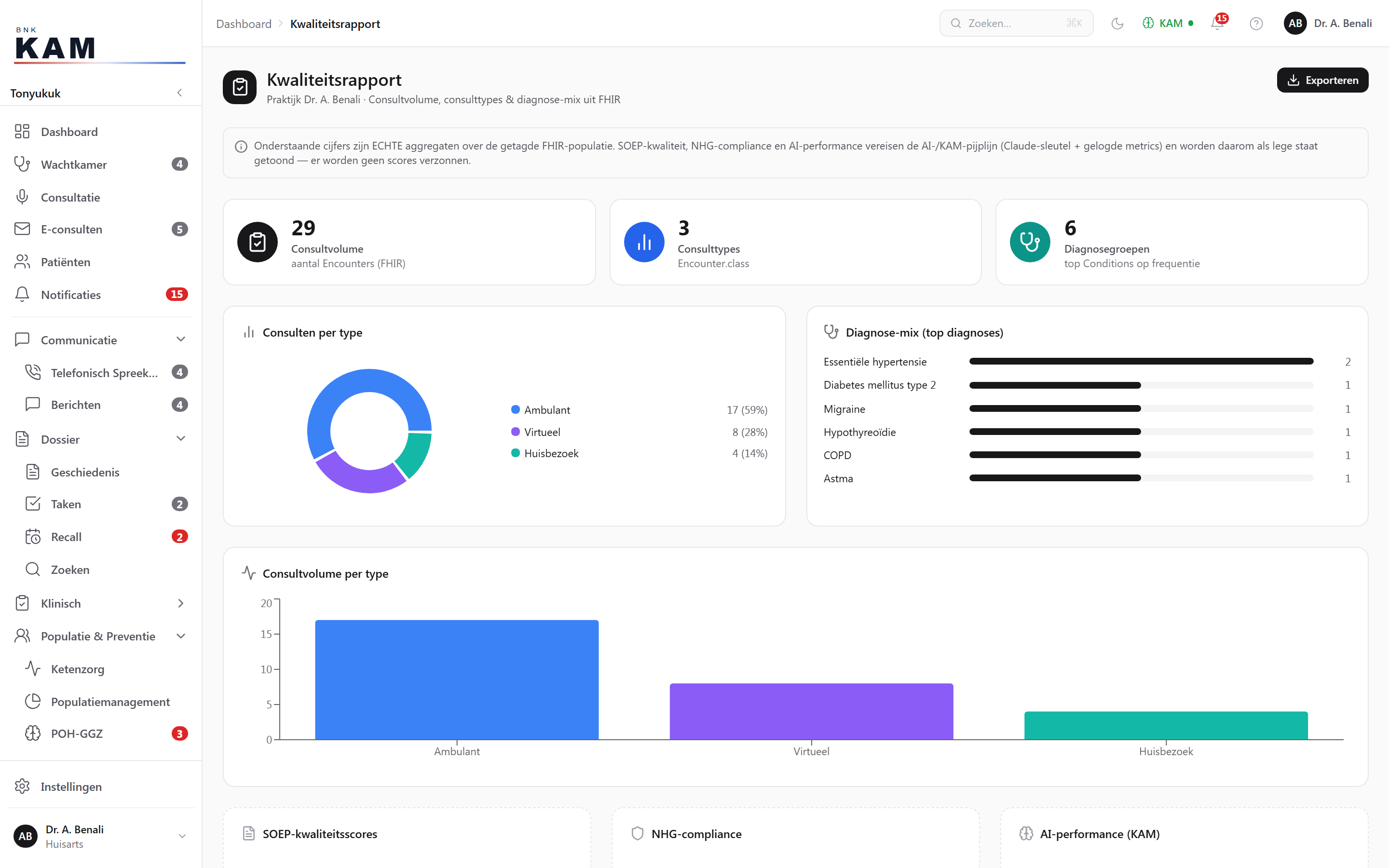Click the Essentiële hypertensie progress bar
This screenshot has width=1389, height=868.
click(x=1141, y=361)
